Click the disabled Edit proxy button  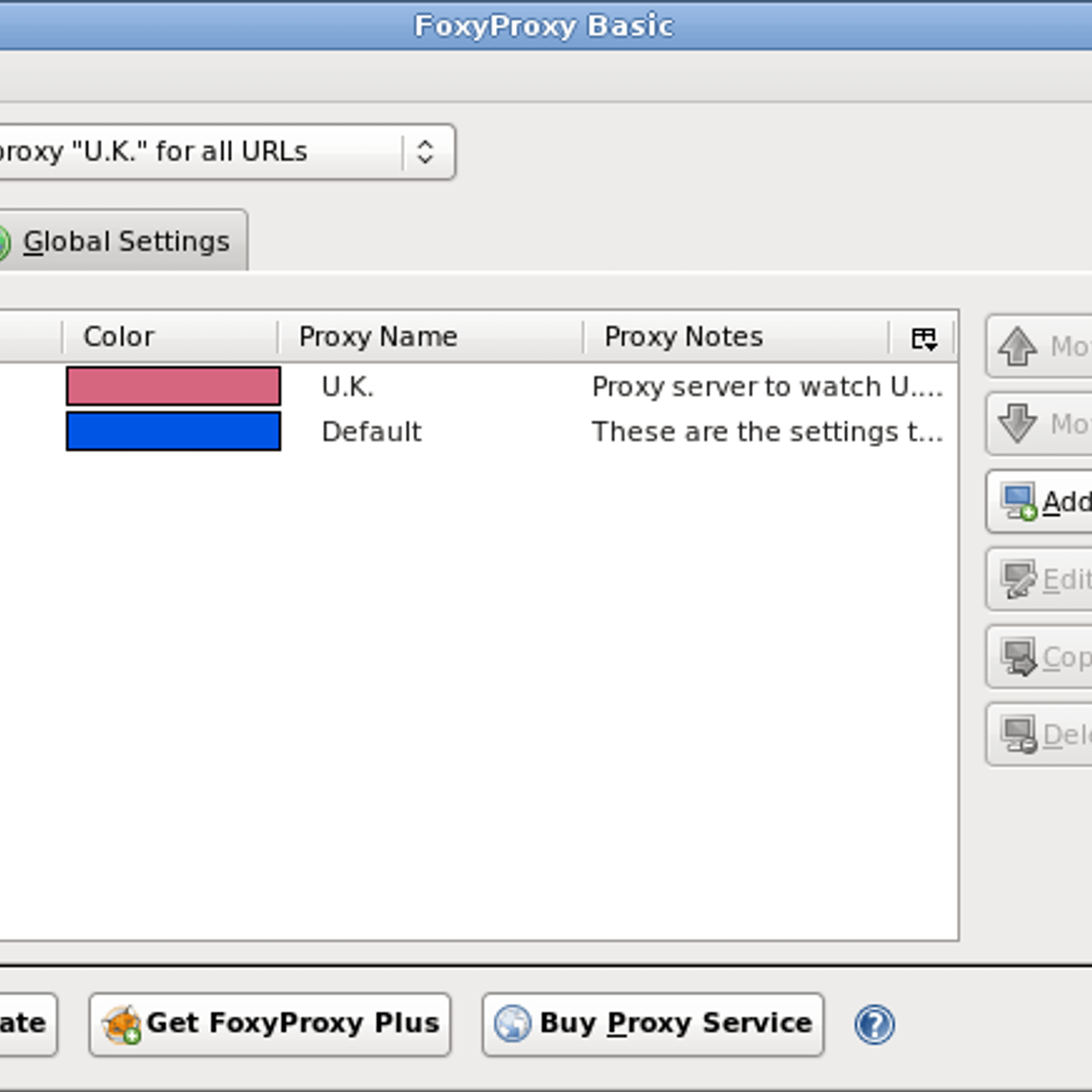1039,579
